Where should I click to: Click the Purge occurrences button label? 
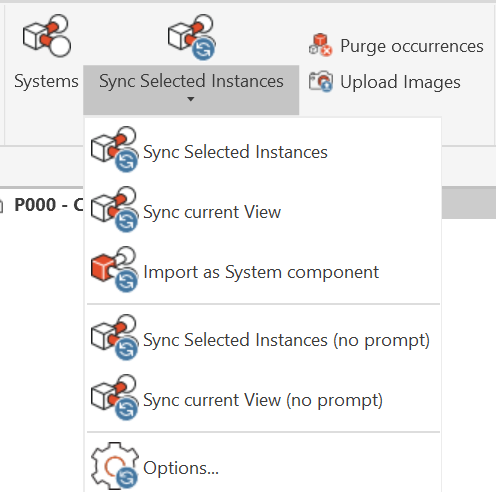[x=412, y=46]
